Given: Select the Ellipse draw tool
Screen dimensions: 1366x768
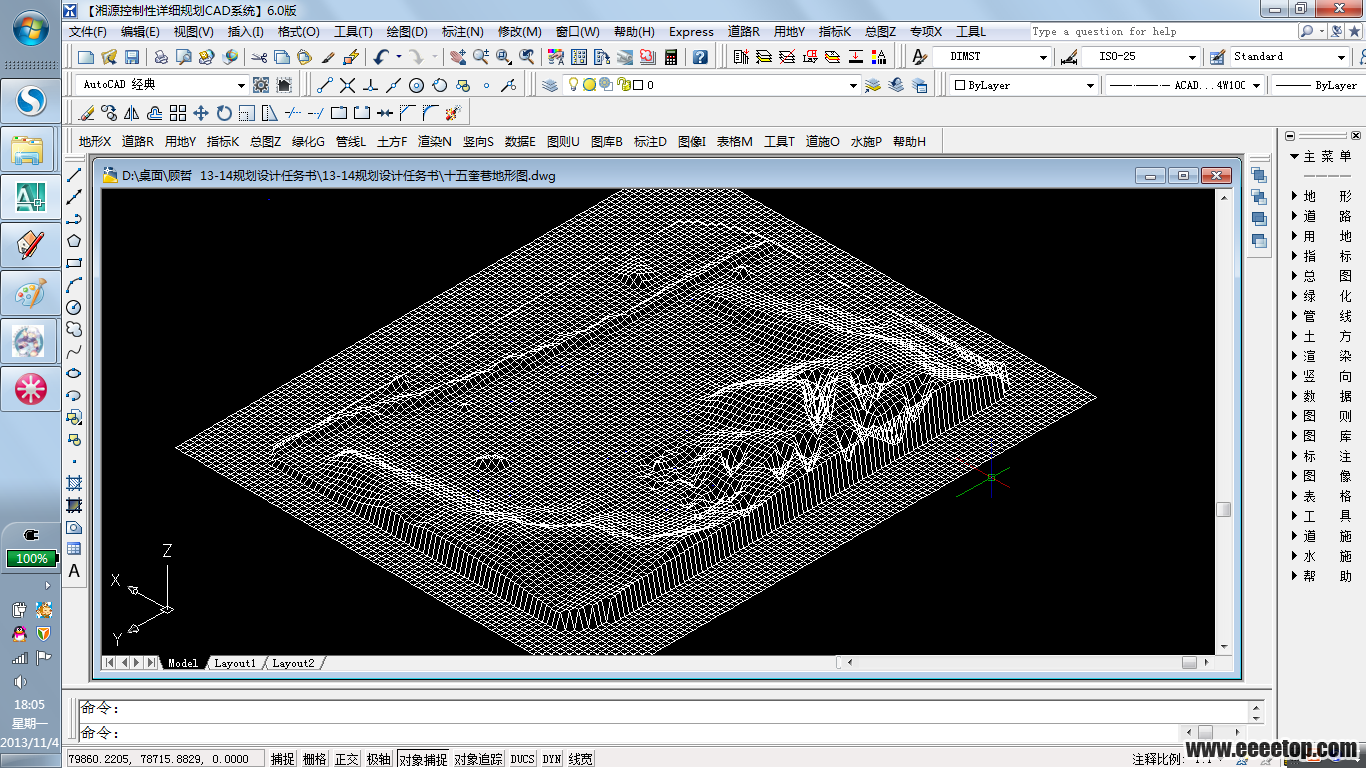Looking at the screenshot, I should pos(74,373).
